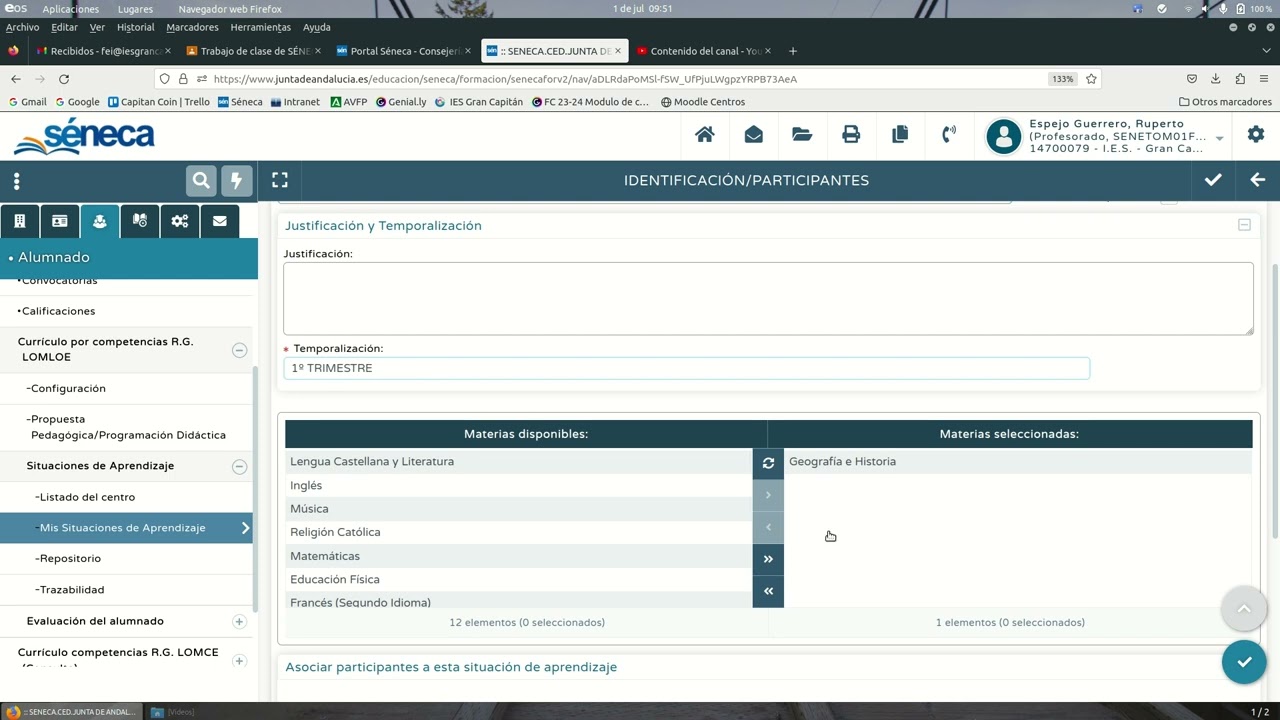The image size is (1280, 720).
Task: Collapse Situaciones de Aprendizaje section
Action: click(239, 466)
